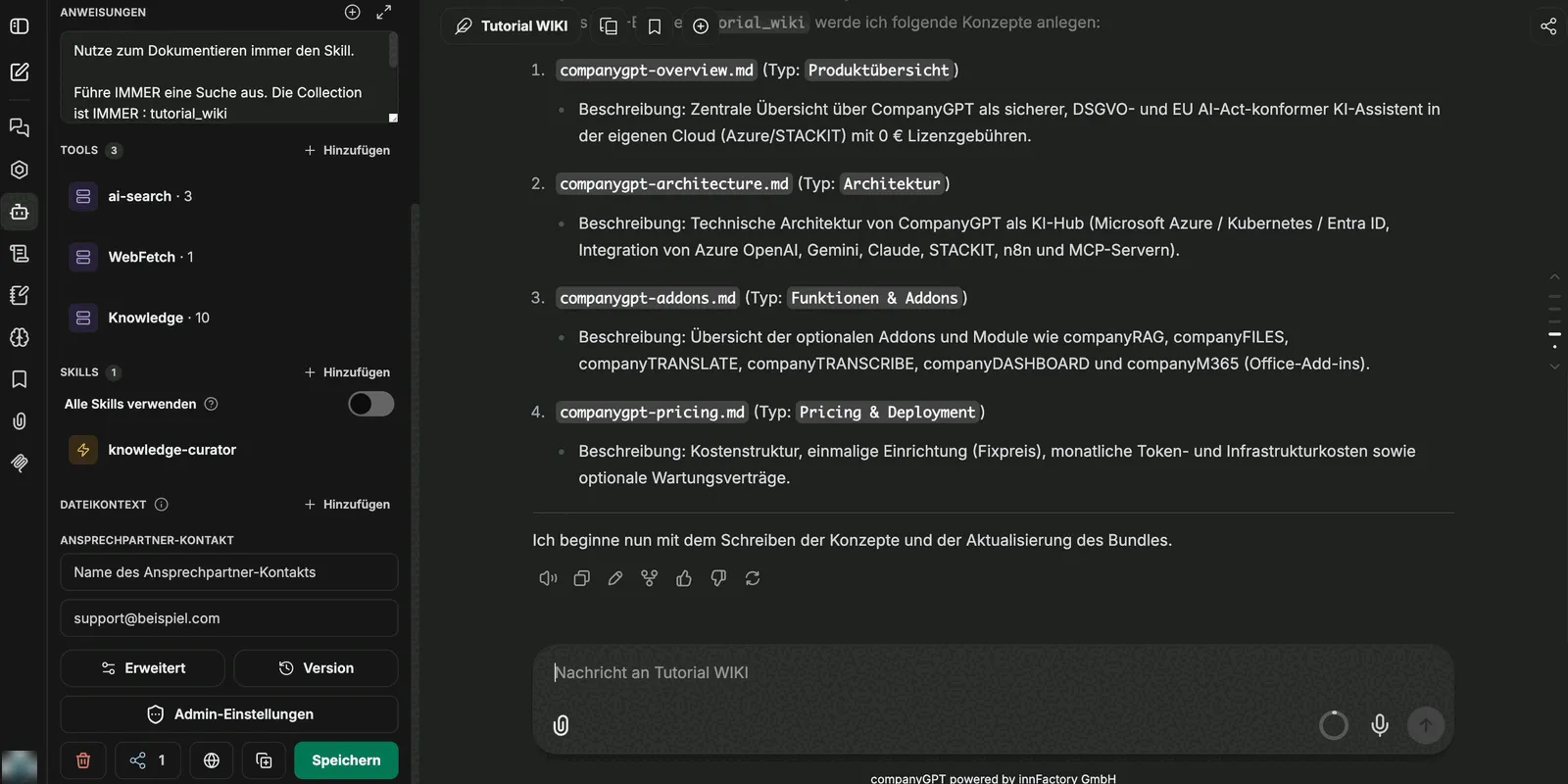
Task: Start a new chat with the compose icon
Action: click(19, 72)
